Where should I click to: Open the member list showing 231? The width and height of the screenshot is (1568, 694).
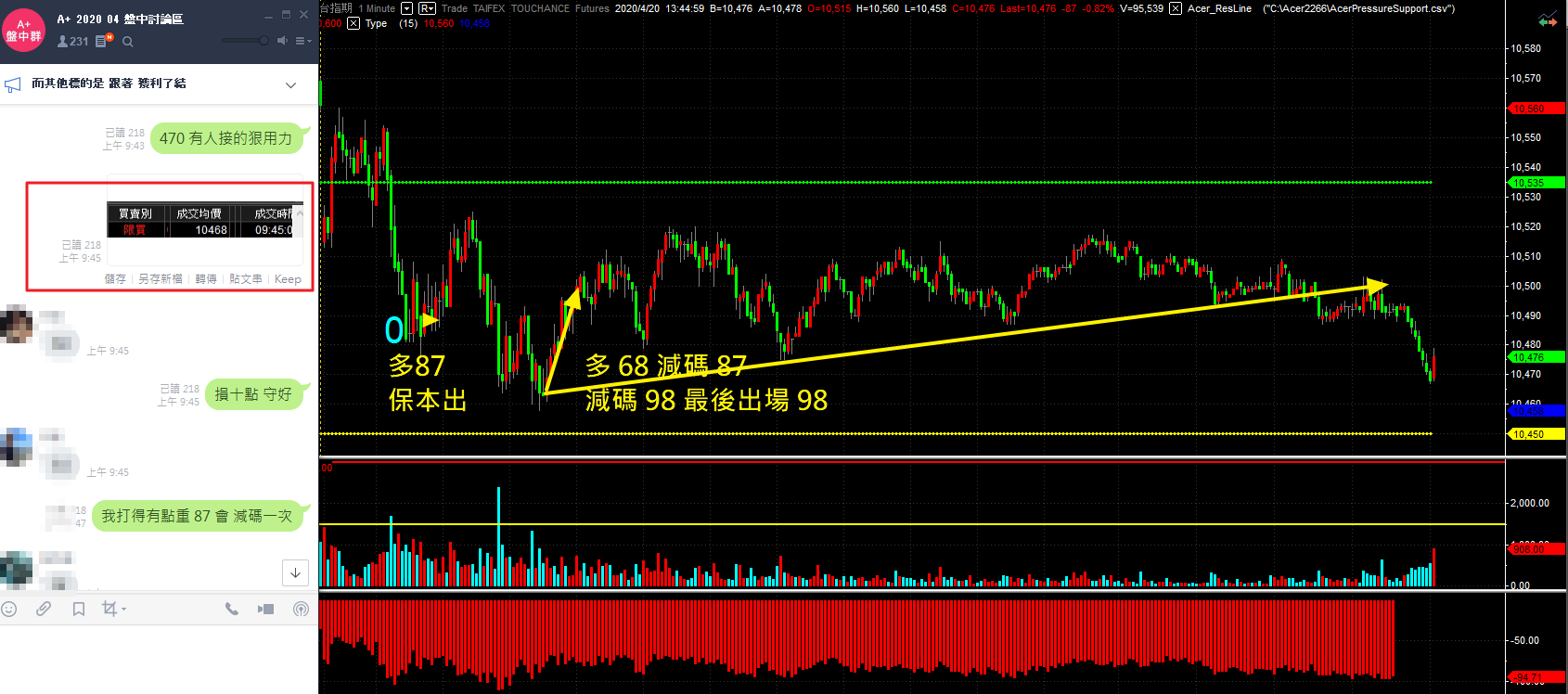tap(72, 42)
